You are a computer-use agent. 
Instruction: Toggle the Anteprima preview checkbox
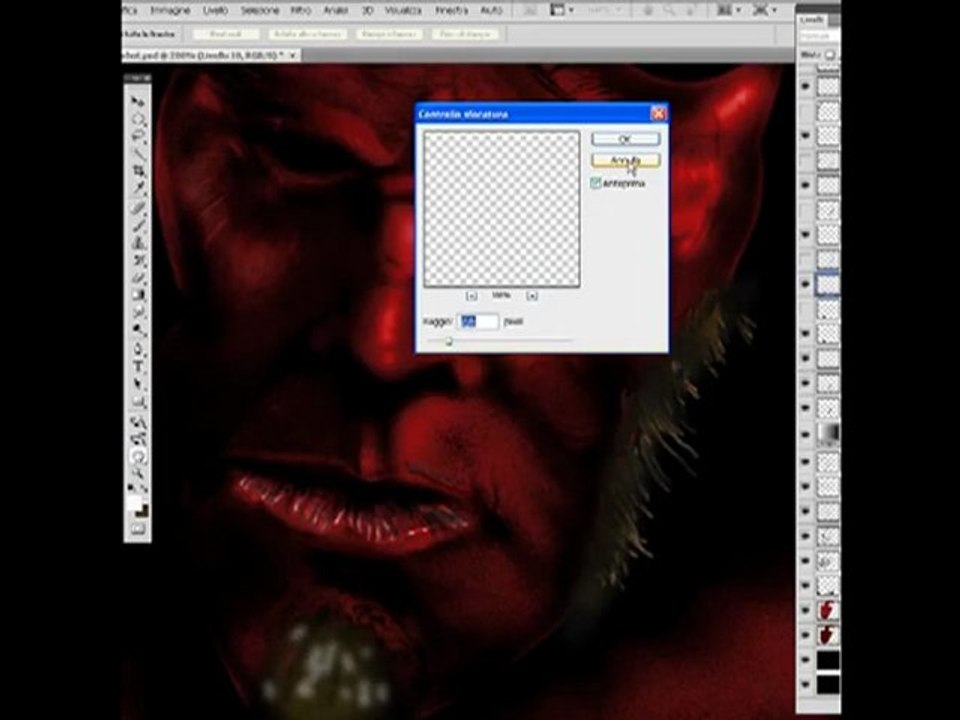click(x=596, y=183)
